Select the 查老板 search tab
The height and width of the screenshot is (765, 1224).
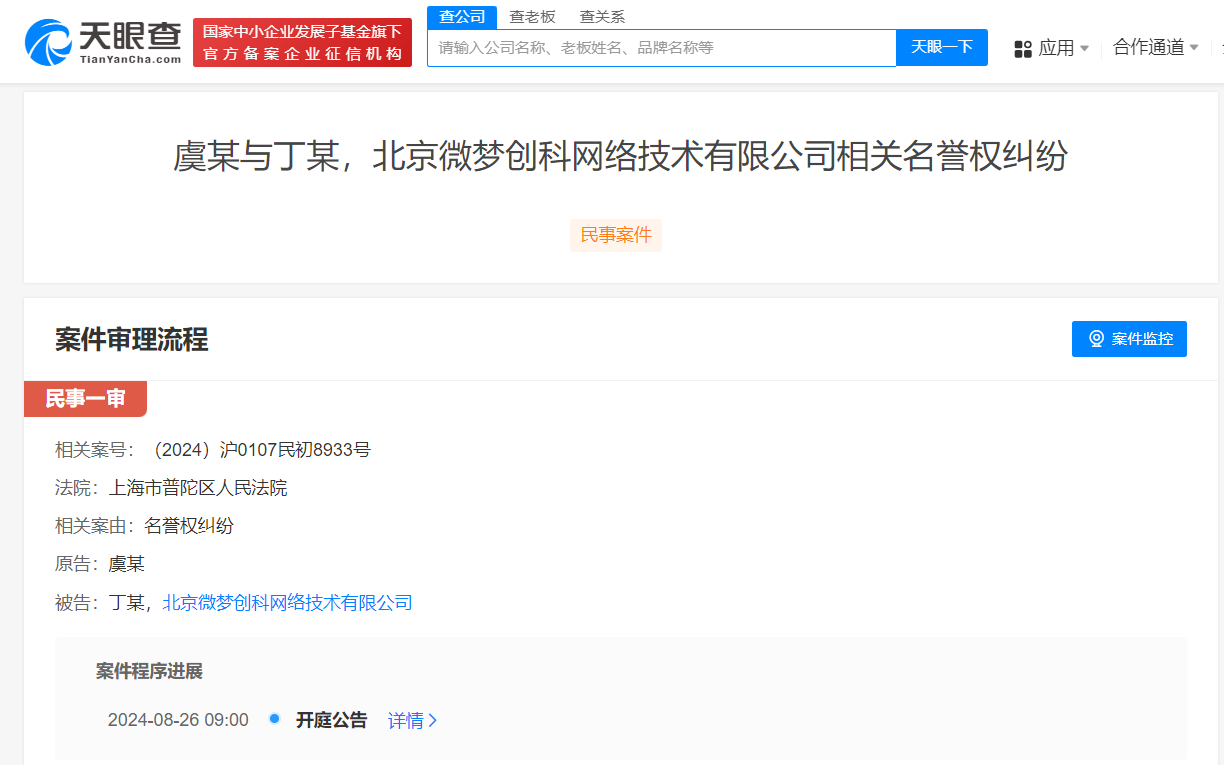pyautogui.click(x=532, y=16)
